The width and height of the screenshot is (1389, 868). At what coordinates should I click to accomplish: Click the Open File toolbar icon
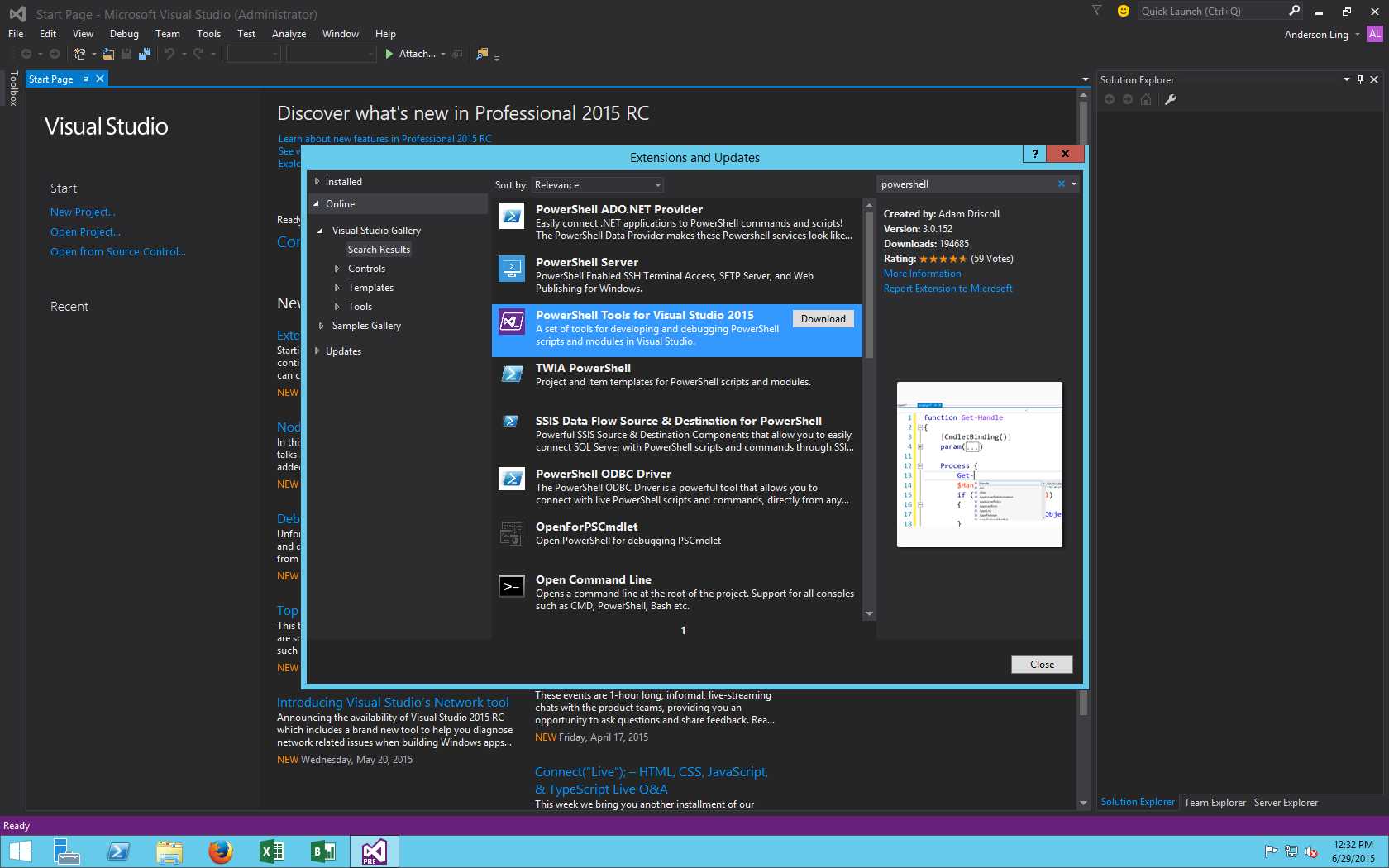pos(108,54)
